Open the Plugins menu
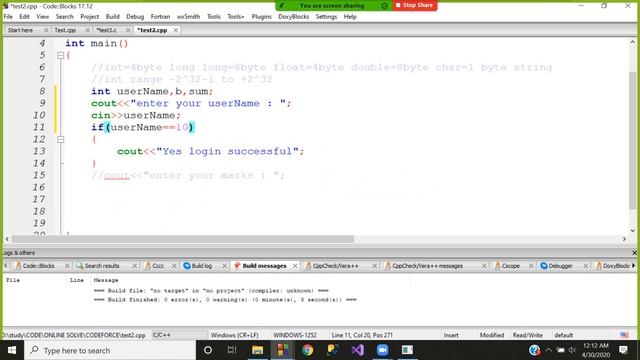 tap(261, 17)
